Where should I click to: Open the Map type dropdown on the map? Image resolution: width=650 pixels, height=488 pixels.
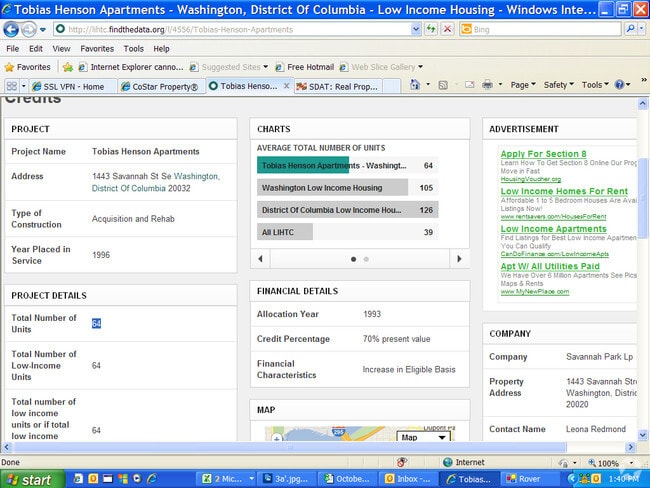pyautogui.click(x=424, y=437)
